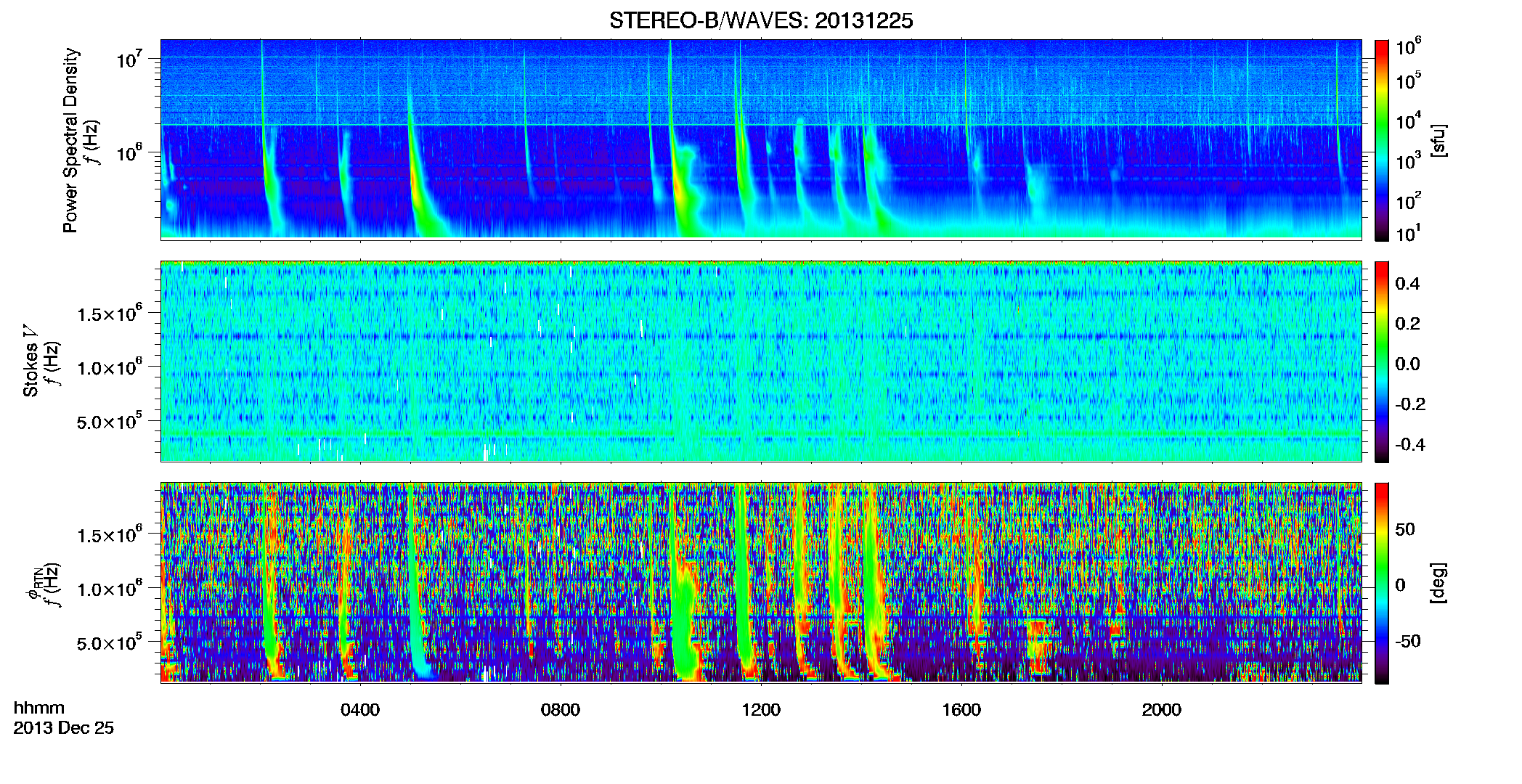Screen dimensions: 1522x784
Task: Click the 0.0 Stokes V colorbar label
Action: click(1407, 364)
